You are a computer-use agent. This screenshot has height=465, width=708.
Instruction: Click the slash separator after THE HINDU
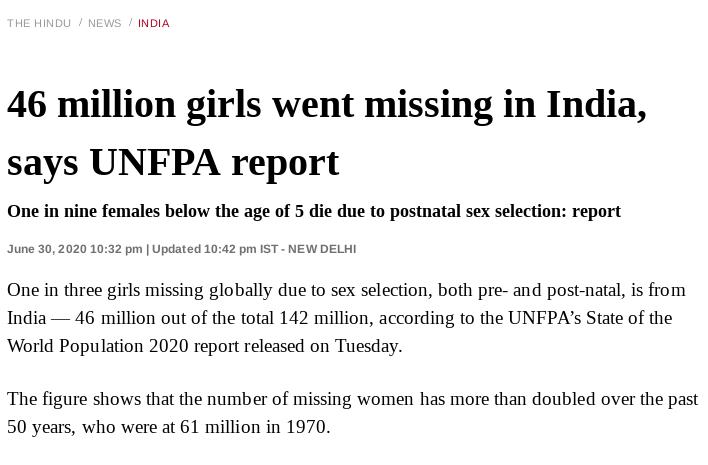80,23
